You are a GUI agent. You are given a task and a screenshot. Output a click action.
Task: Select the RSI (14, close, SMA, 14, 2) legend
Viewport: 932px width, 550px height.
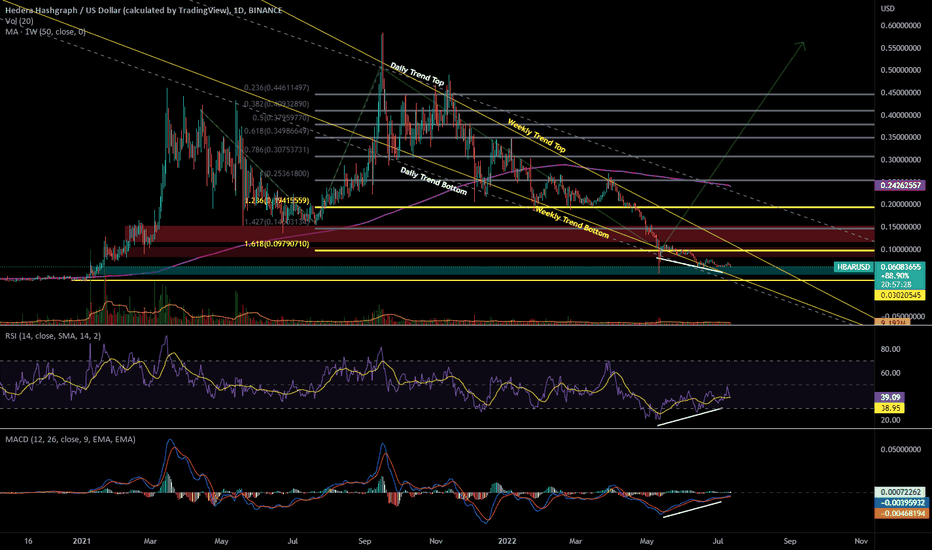[x=53, y=336]
